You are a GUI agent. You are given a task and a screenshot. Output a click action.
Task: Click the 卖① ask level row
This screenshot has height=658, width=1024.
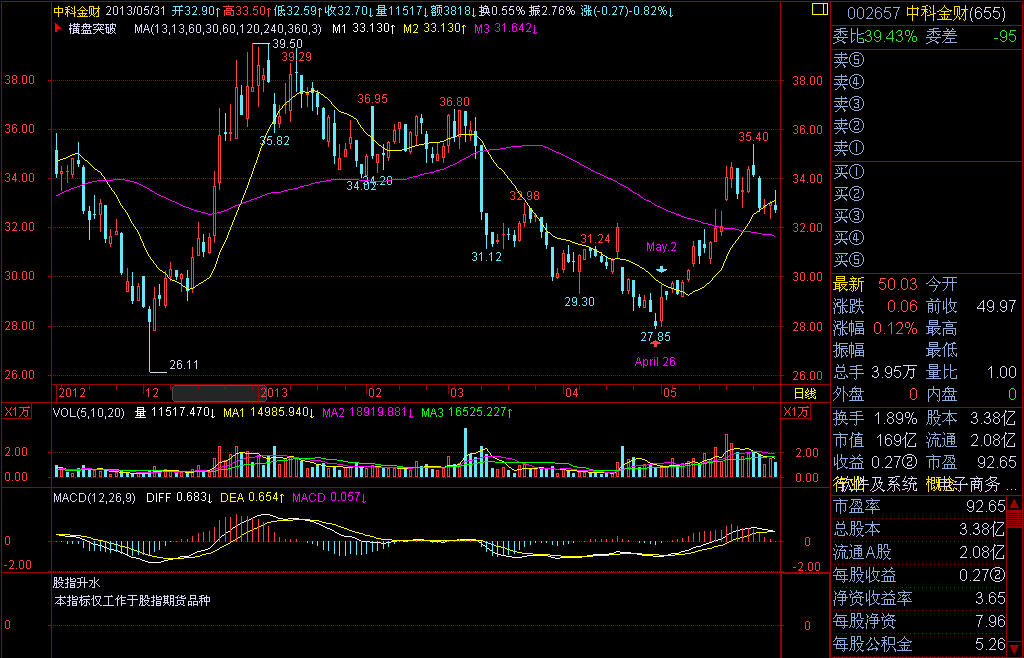[849, 148]
